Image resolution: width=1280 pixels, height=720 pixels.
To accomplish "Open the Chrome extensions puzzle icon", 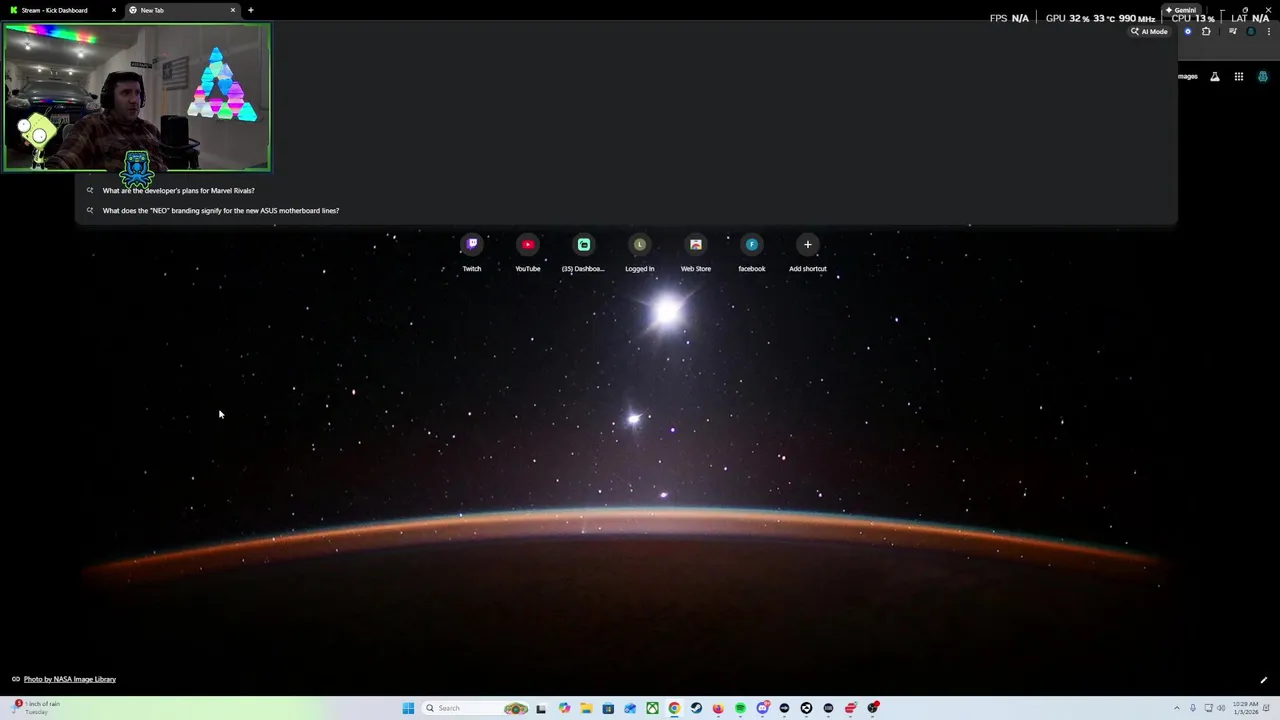I will pos(1206,31).
